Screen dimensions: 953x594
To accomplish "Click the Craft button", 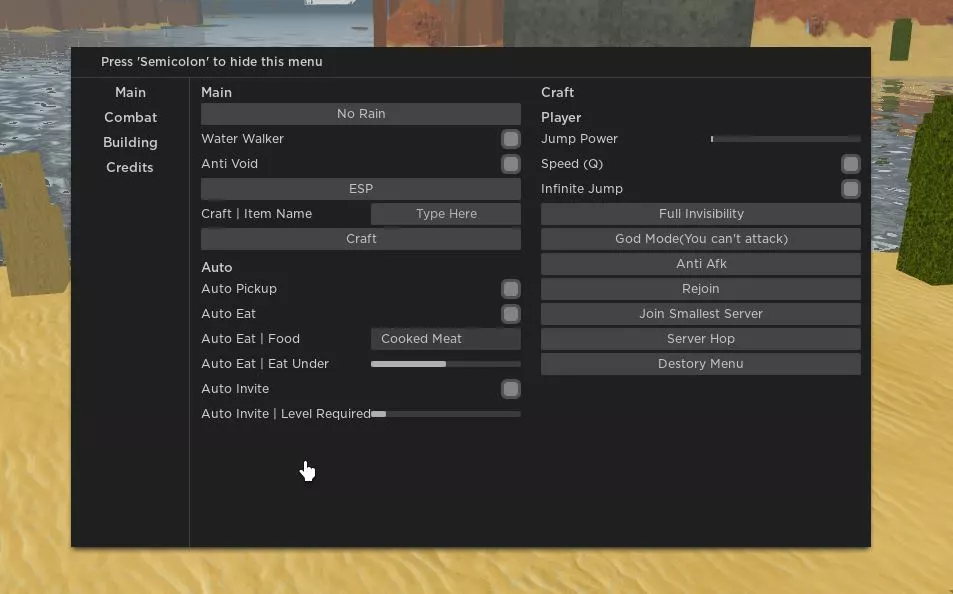I will [x=360, y=239].
